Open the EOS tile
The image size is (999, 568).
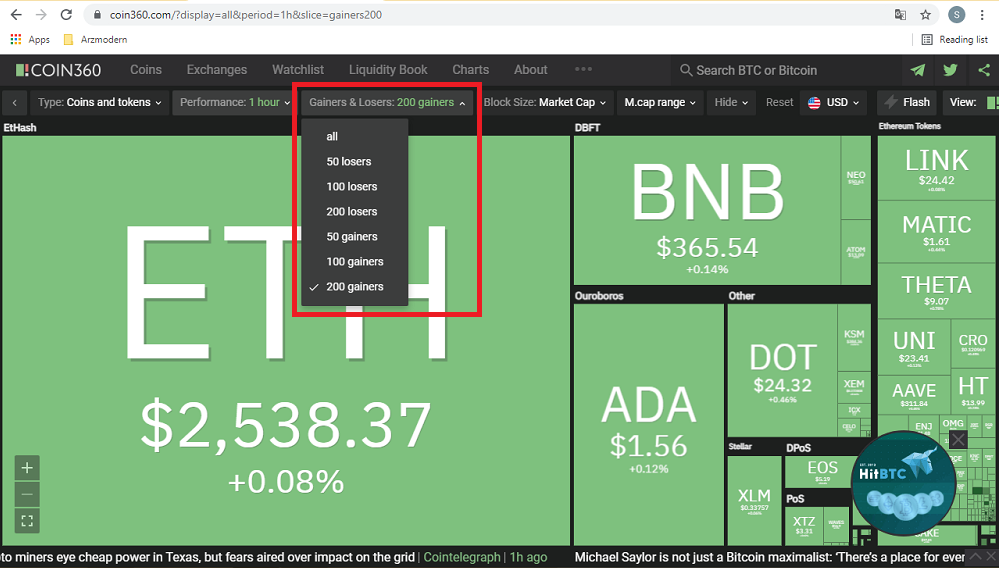pos(822,471)
